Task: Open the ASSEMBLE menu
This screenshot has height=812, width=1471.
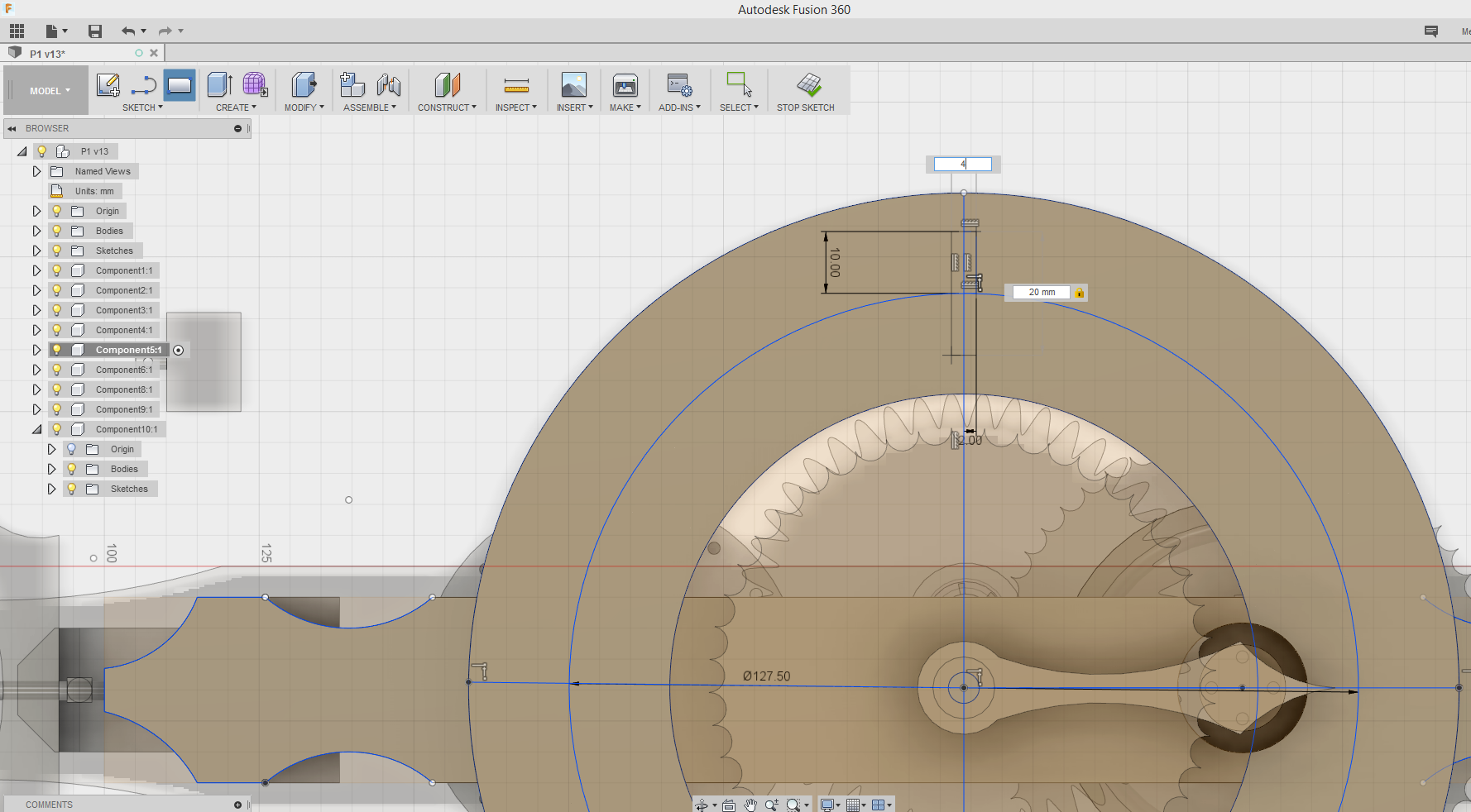Action: 370,107
